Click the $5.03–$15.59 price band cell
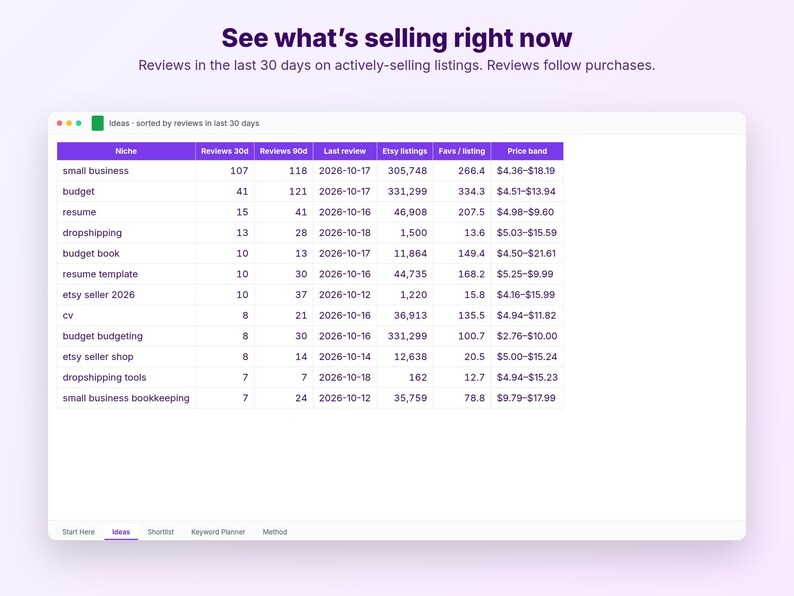 coord(527,233)
